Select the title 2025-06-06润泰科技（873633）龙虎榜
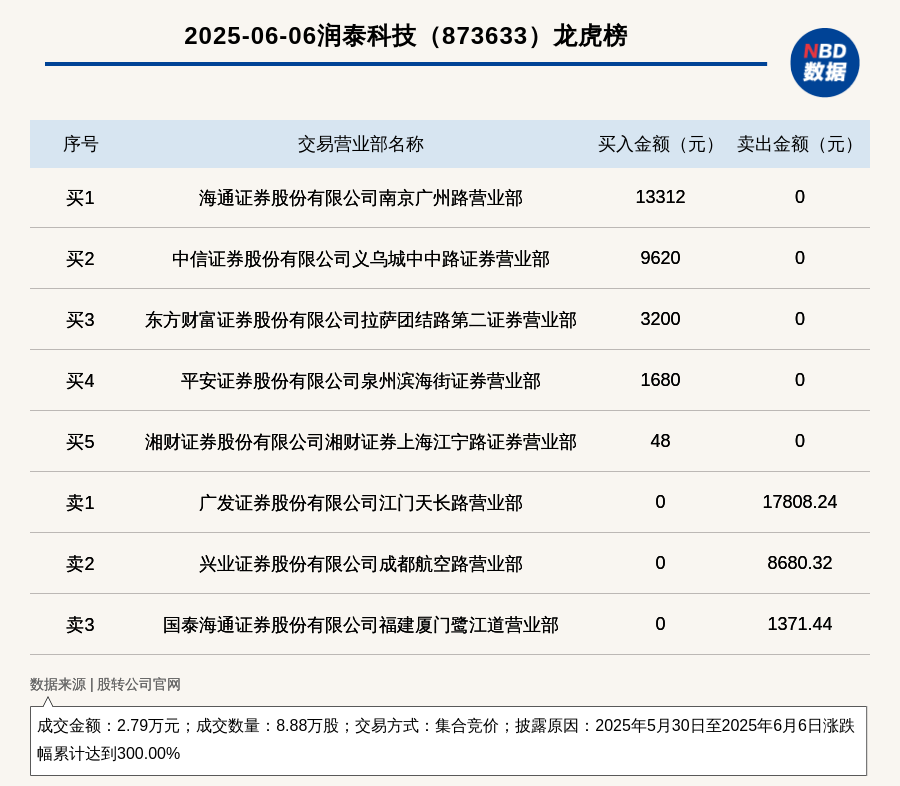The height and width of the screenshot is (786, 900). pos(406,36)
